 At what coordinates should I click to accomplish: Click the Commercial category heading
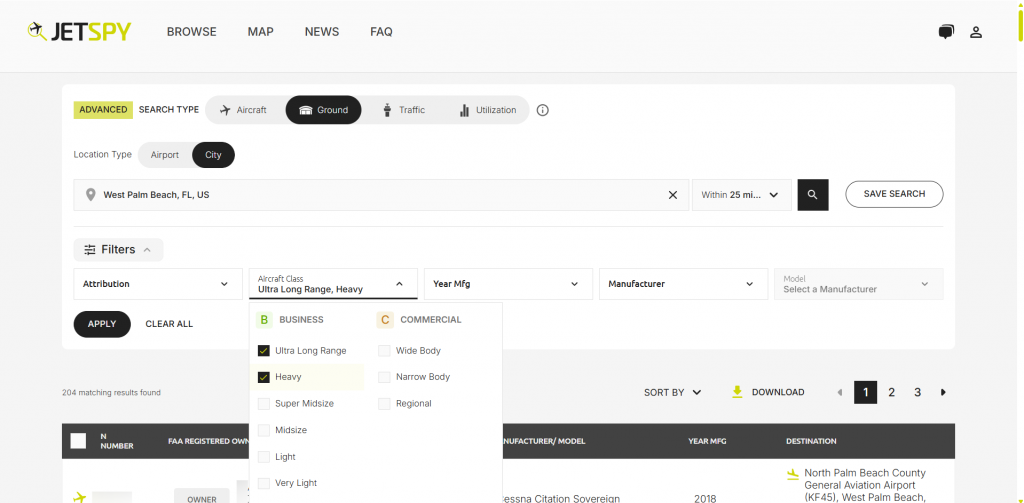(x=430, y=319)
